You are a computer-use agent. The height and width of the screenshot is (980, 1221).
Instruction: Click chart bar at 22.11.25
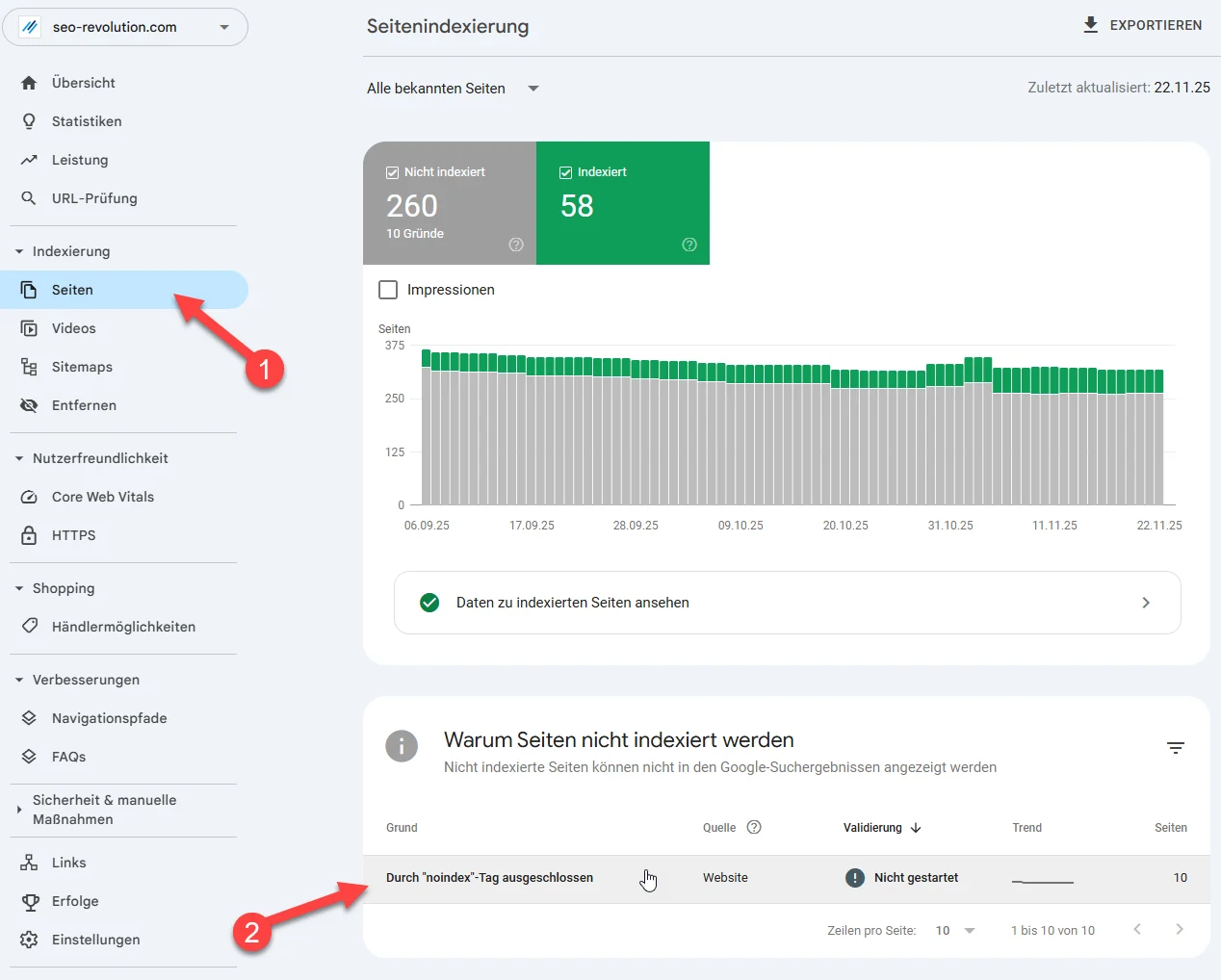point(1158,437)
